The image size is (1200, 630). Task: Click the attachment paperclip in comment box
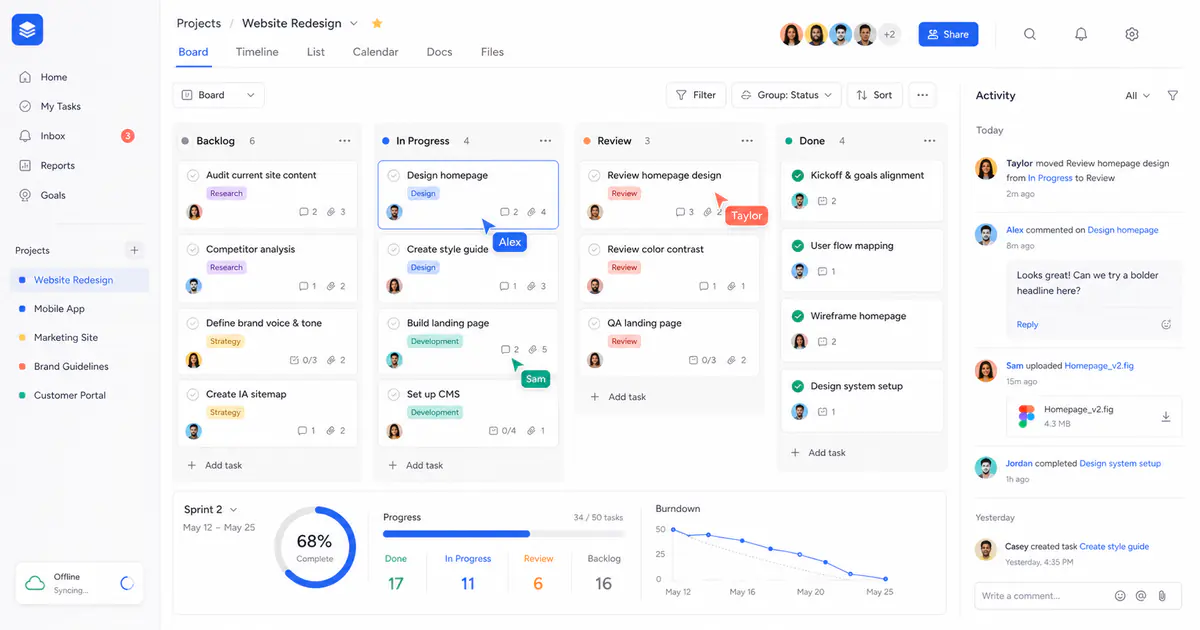pos(1162,596)
